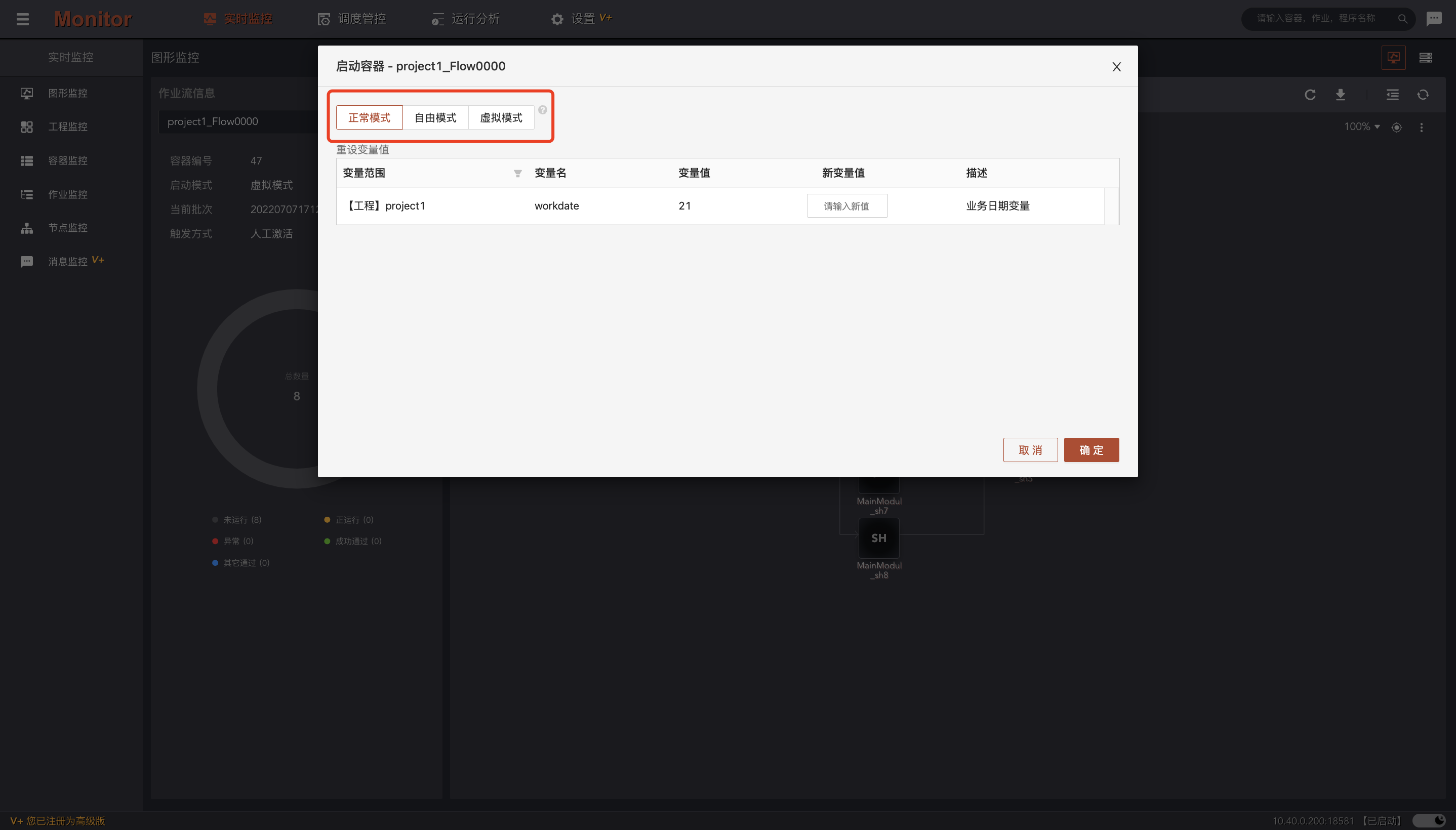Select 自由模式 startup mode
Image resolution: width=1456 pixels, height=830 pixels.
435,117
